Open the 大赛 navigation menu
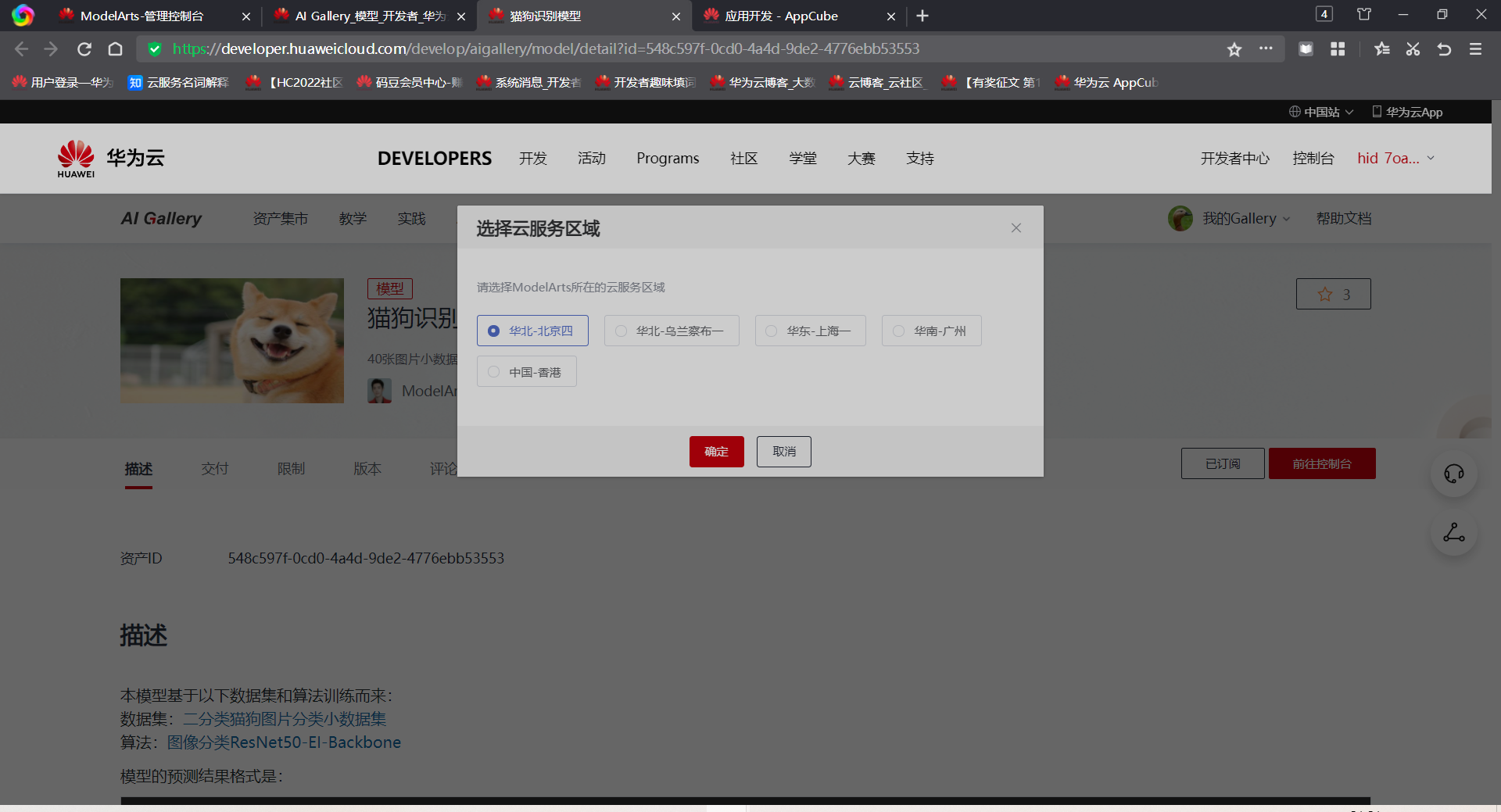1501x812 pixels. click(862, 159)
